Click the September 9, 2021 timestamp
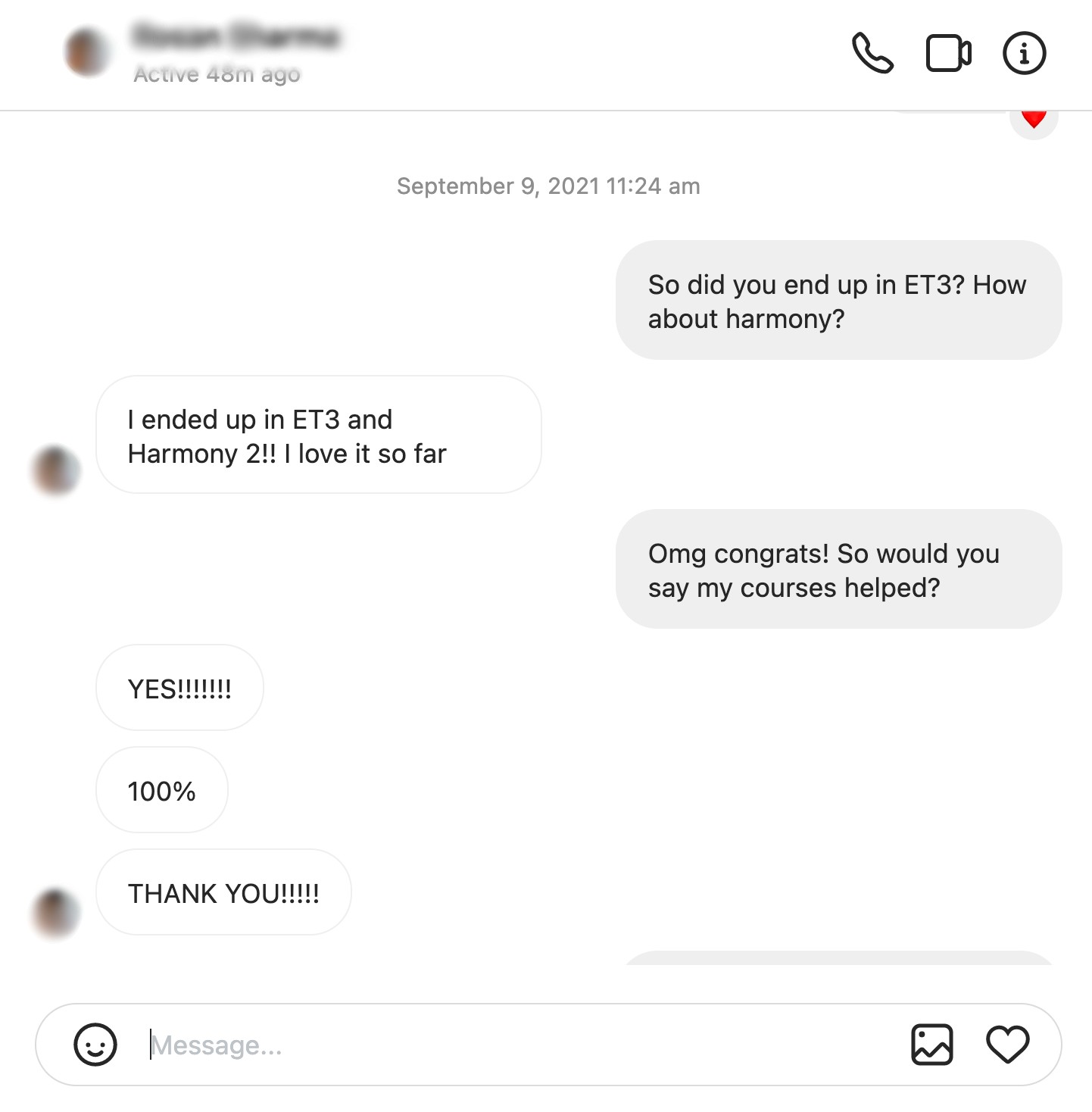 click(x=548, y=186)
